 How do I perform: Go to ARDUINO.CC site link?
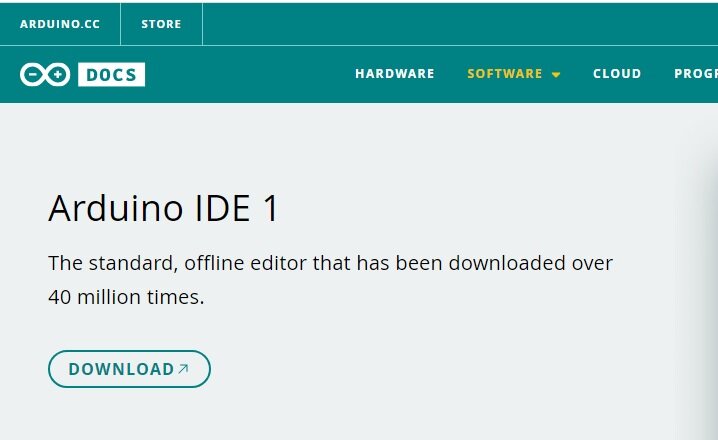pyautogui.click(x=60, y=24)
